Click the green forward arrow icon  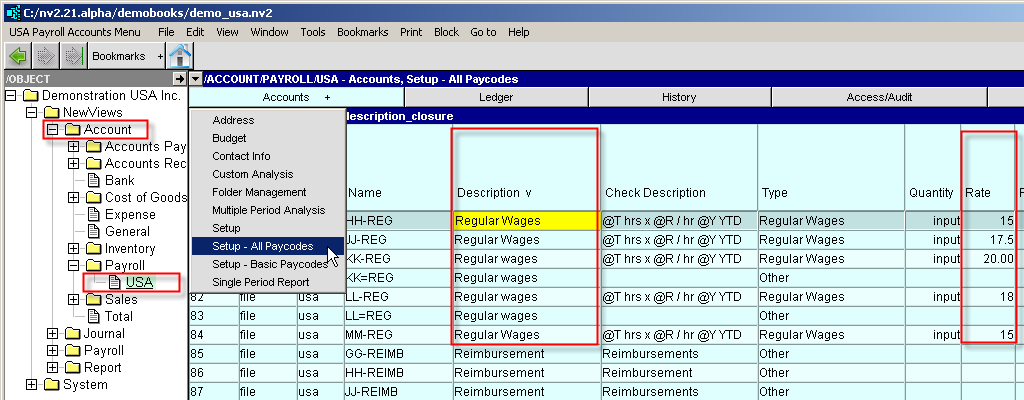pyautogui.click(x=45, y=56)
